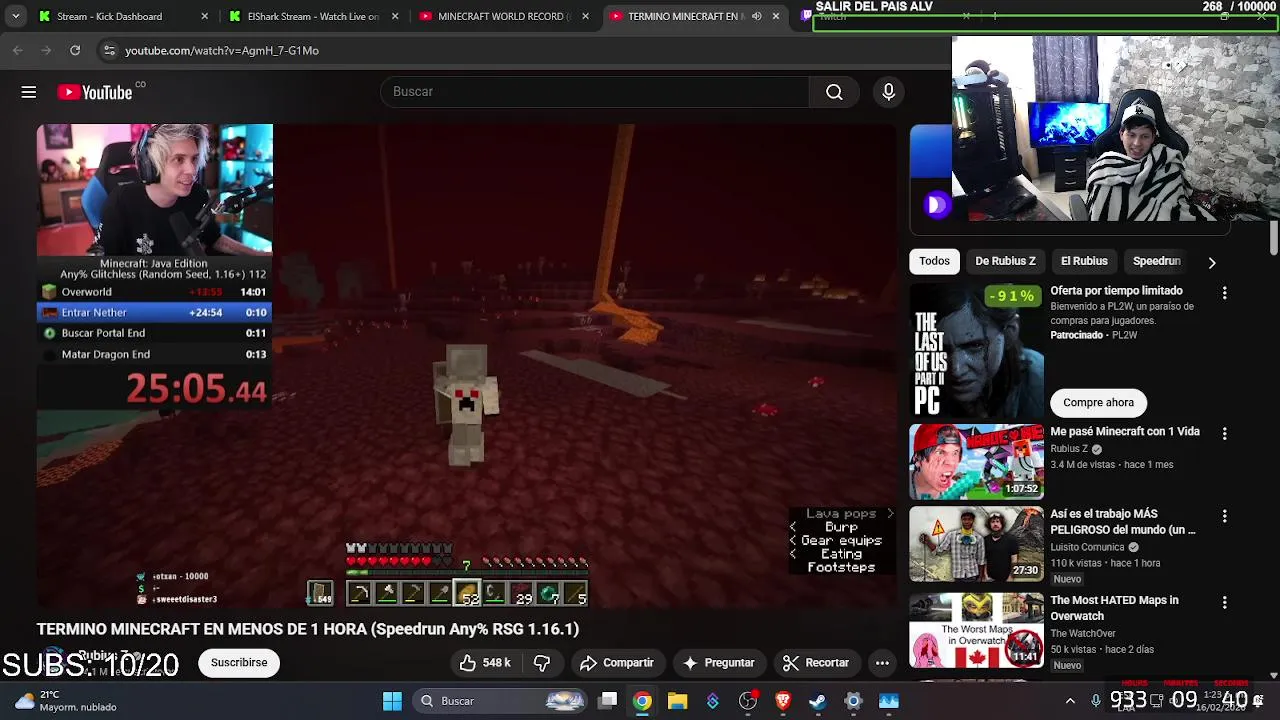Open The Last of Us ad thumbnail
This screenshot has width=1280, height=720.
click(x=976, y=350)
